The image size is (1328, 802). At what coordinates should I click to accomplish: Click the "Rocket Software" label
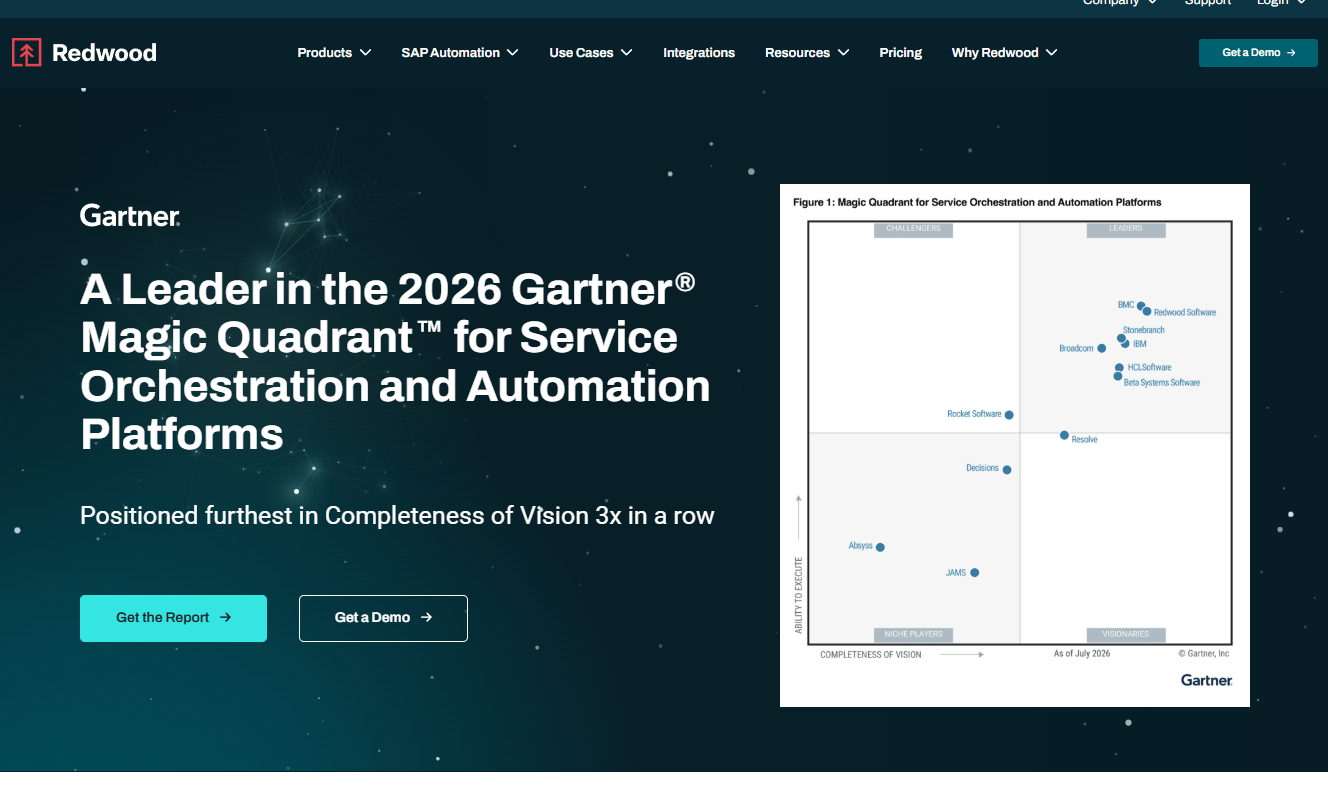point(974,414)
